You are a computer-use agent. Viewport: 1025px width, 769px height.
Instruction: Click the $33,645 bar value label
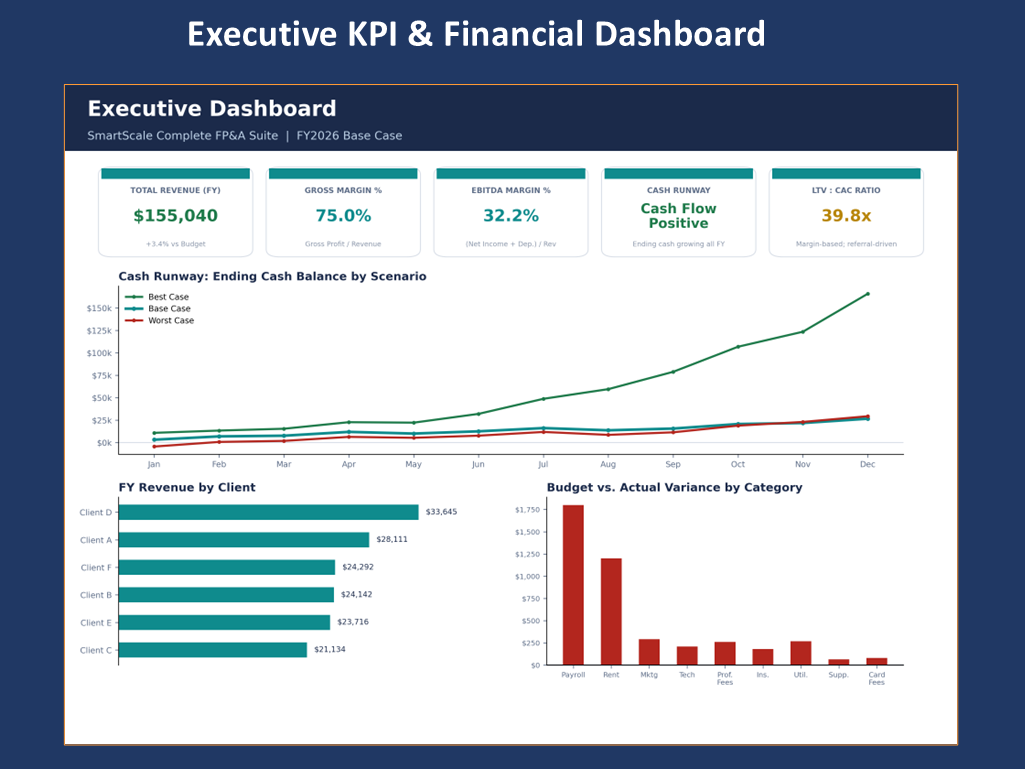(x=441, y=512)
